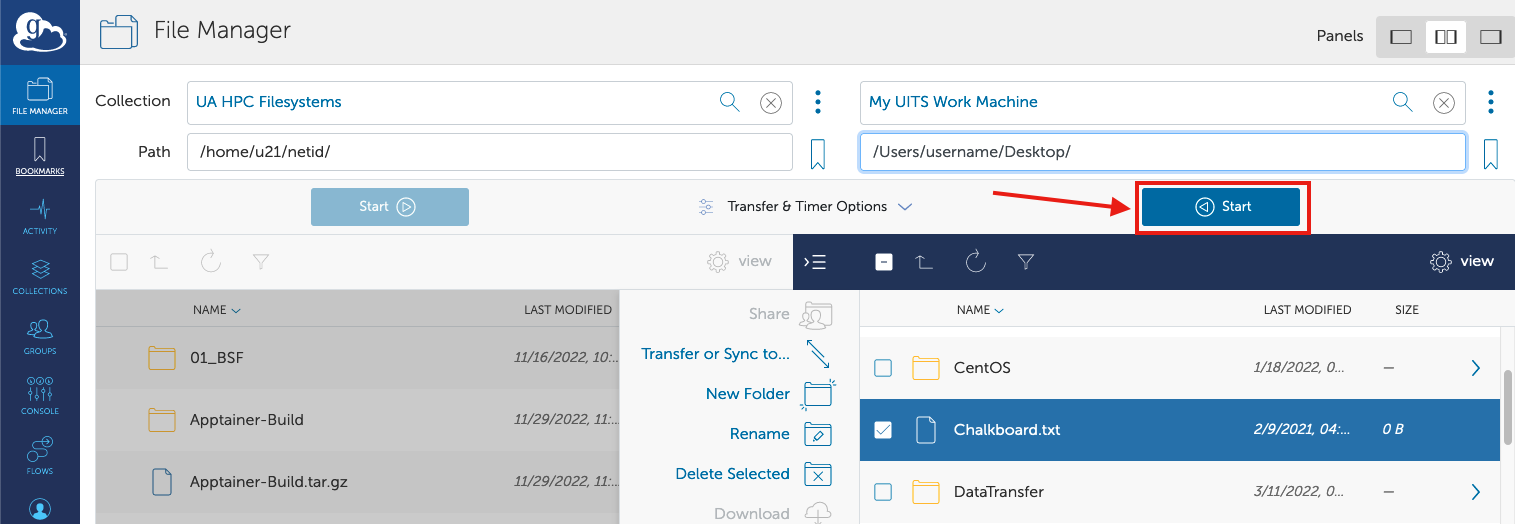This screenshot has width=1515, height=524.
Task: Expand Transfer & Timer Options
Action: coord(805,207)
